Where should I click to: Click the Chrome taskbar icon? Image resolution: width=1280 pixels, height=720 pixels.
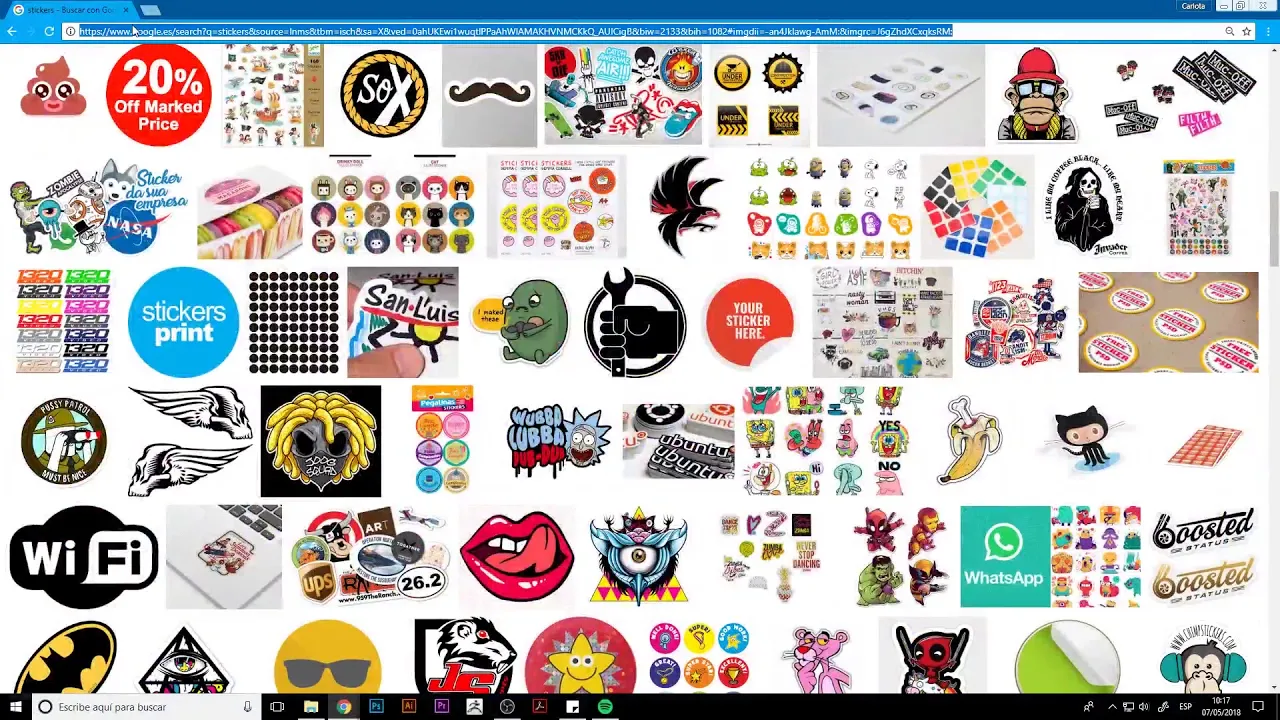pos(343,707)
